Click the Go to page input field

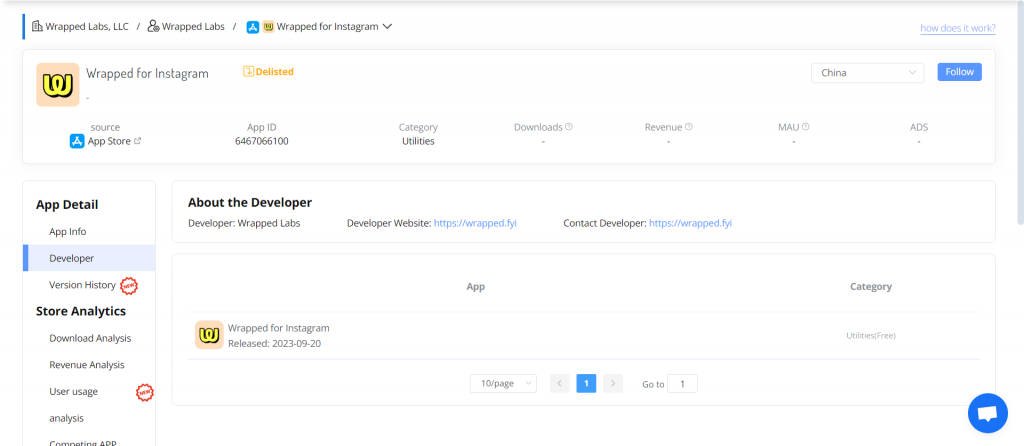point(682,383)
